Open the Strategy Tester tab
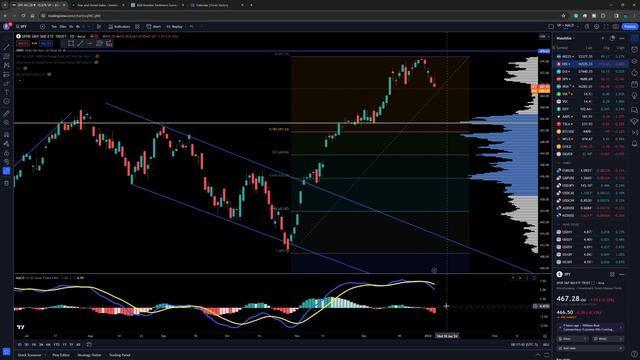 (x=89, y=355)
